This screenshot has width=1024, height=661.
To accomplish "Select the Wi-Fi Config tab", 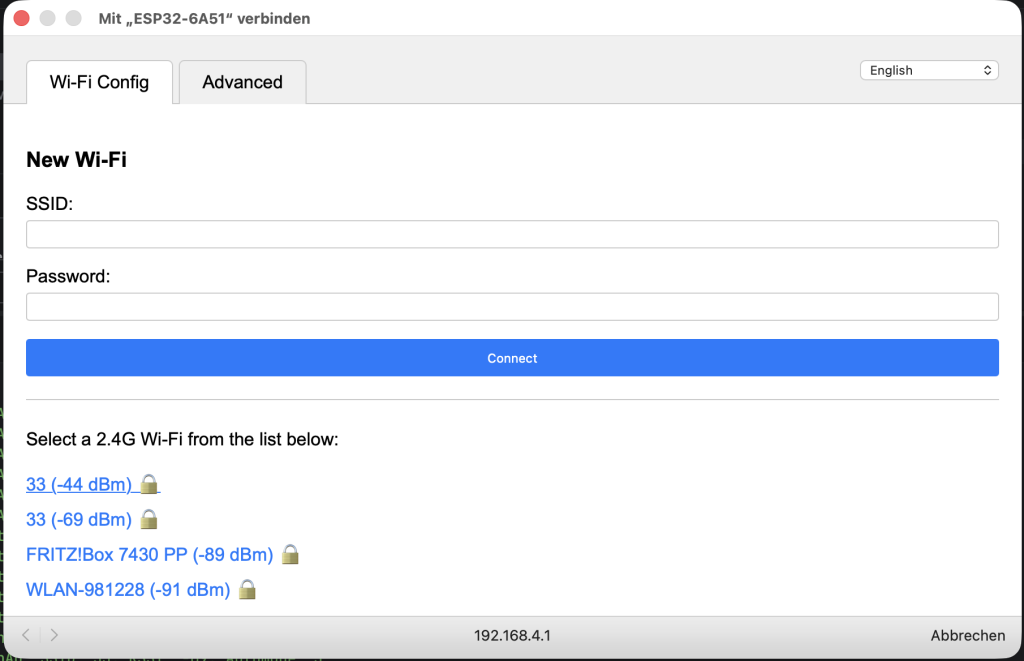I will point(99,82).
